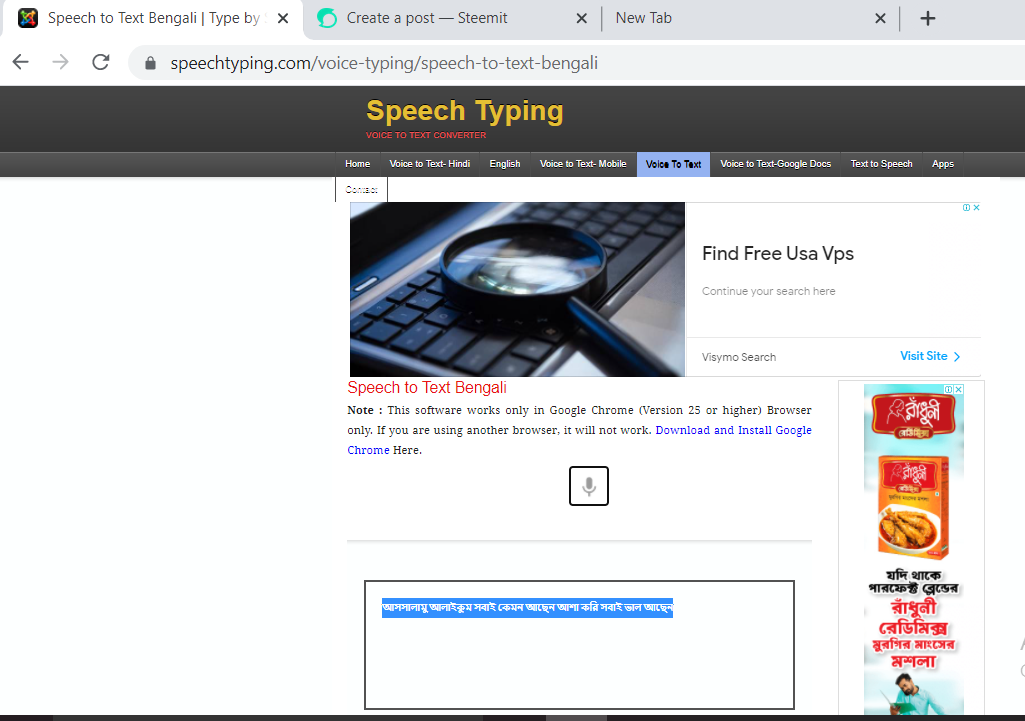Image resolution: width=1025 pixels, height=721 pixels.
Task: Close the Create a post Steemit tab
Action: pos(581,18)
